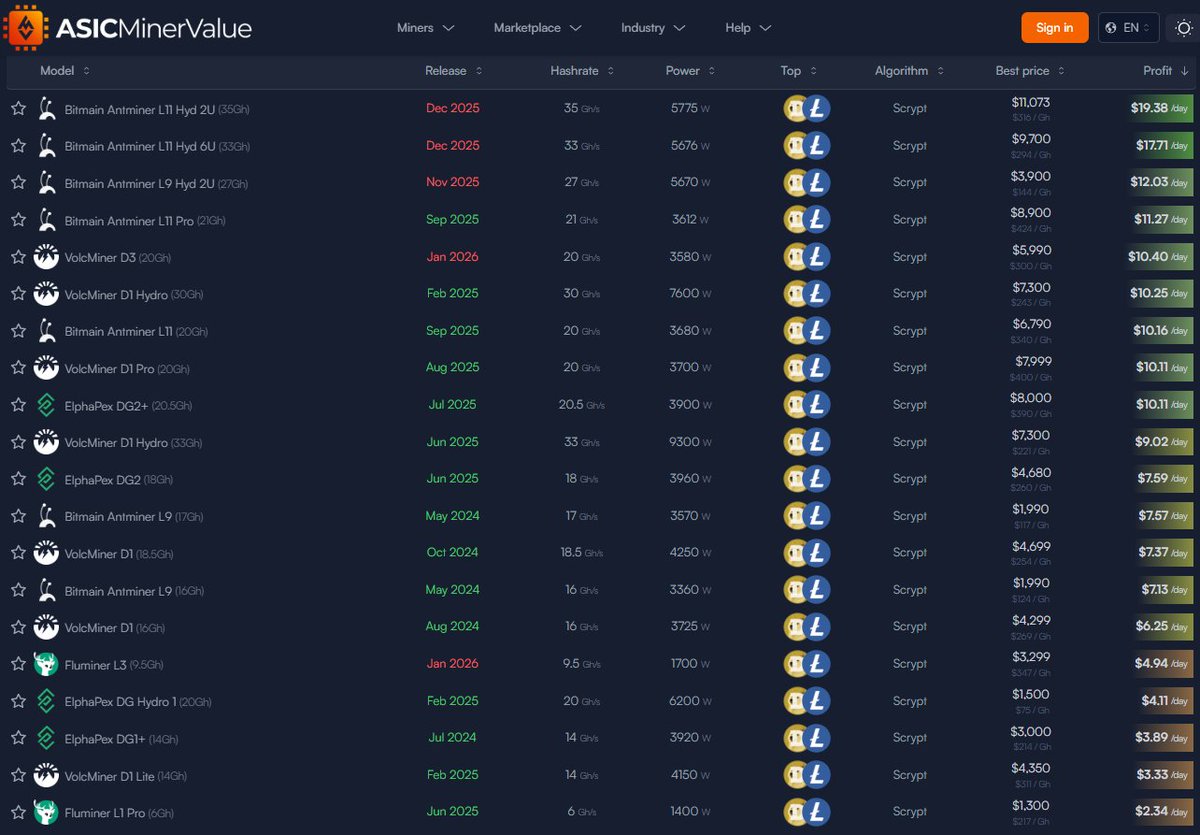Toggle the light/dark theme sun icon
This screenshot has height=835, width=1200.
pos(1184,28)
